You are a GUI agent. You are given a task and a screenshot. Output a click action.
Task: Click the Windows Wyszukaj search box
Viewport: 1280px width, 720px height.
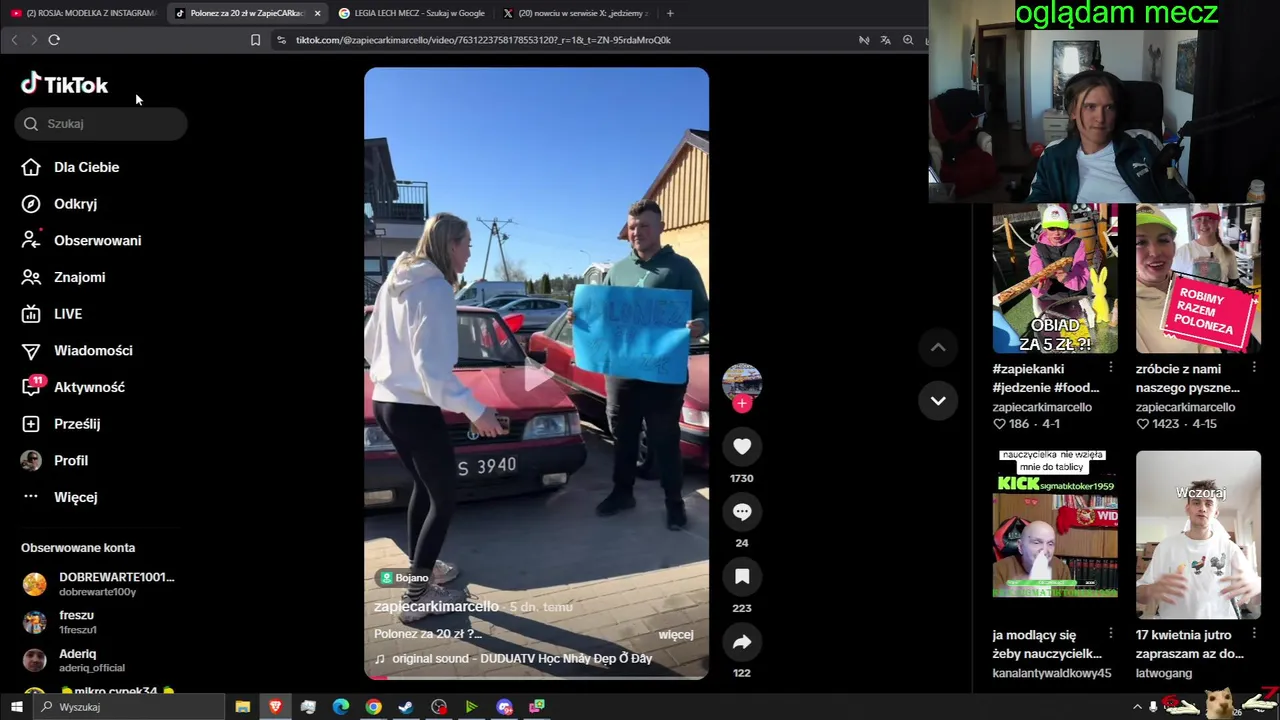129,707
